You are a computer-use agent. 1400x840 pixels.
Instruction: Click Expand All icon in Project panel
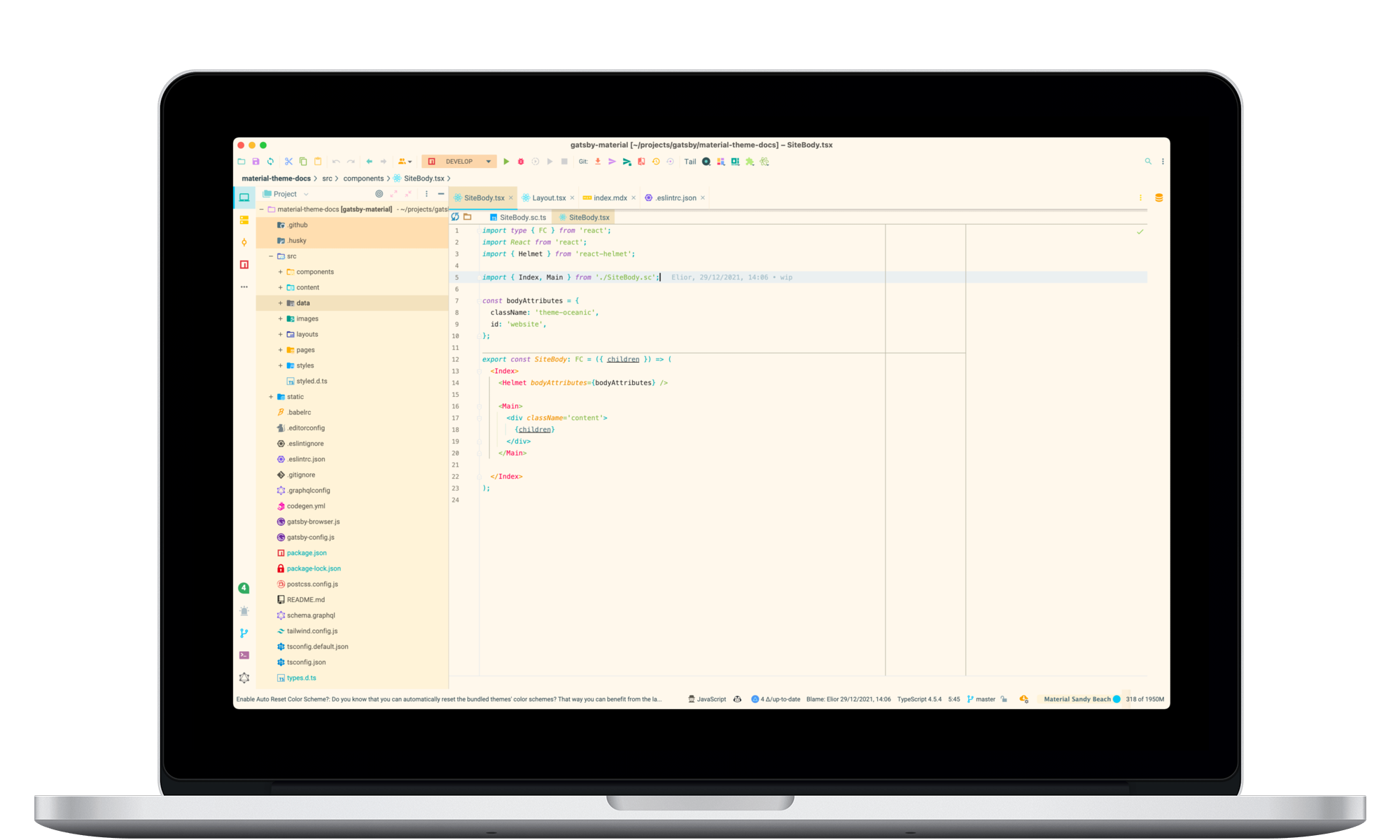coord(393,194)
